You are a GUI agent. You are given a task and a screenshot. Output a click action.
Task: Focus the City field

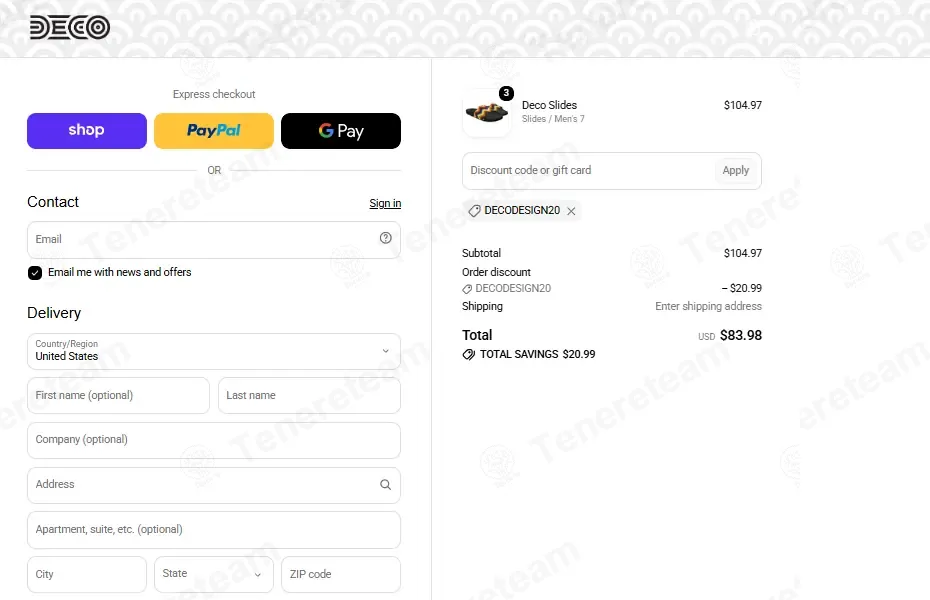click(87, 574)
